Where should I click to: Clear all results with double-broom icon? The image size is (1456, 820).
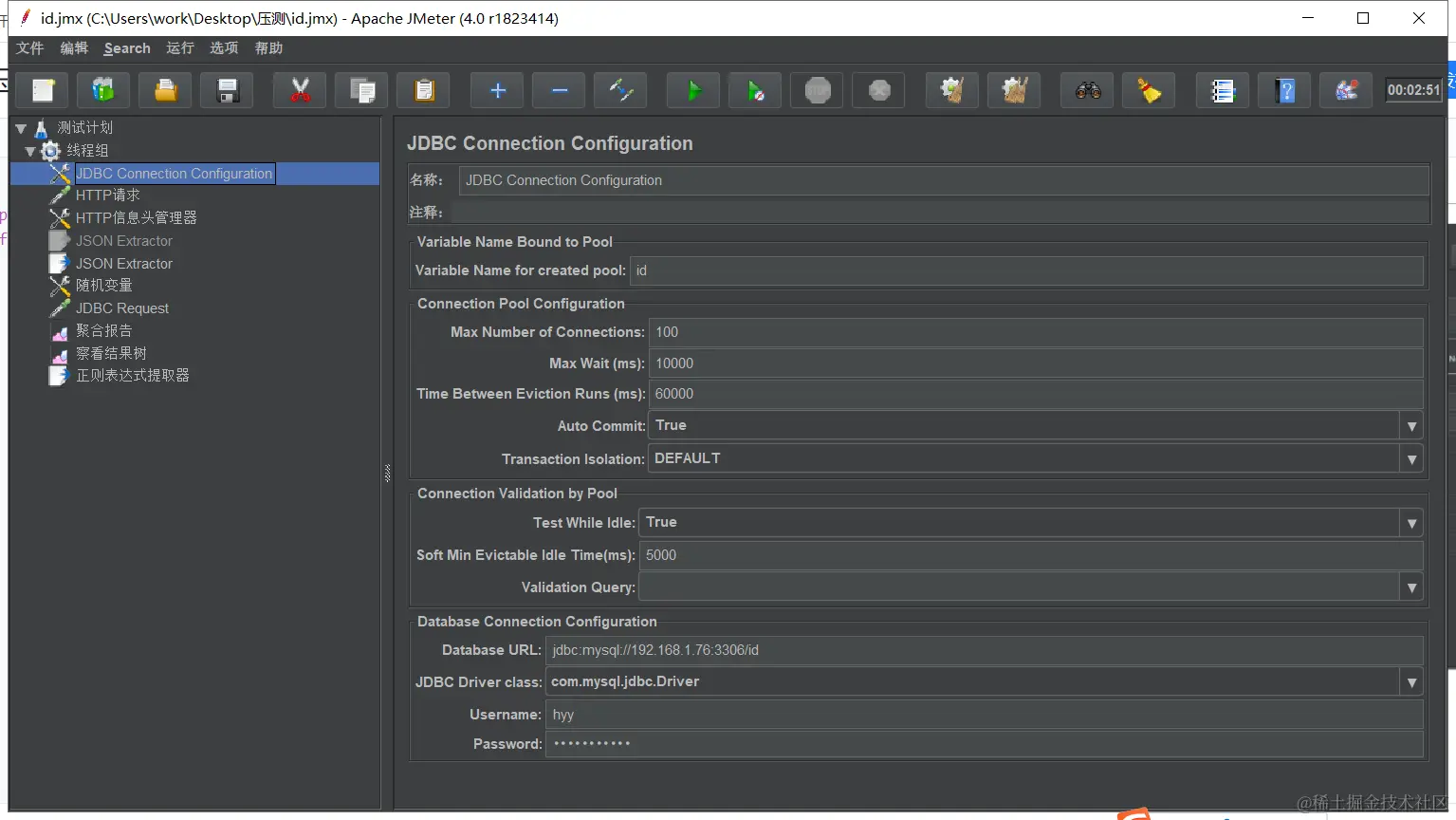pos(1014,90)
